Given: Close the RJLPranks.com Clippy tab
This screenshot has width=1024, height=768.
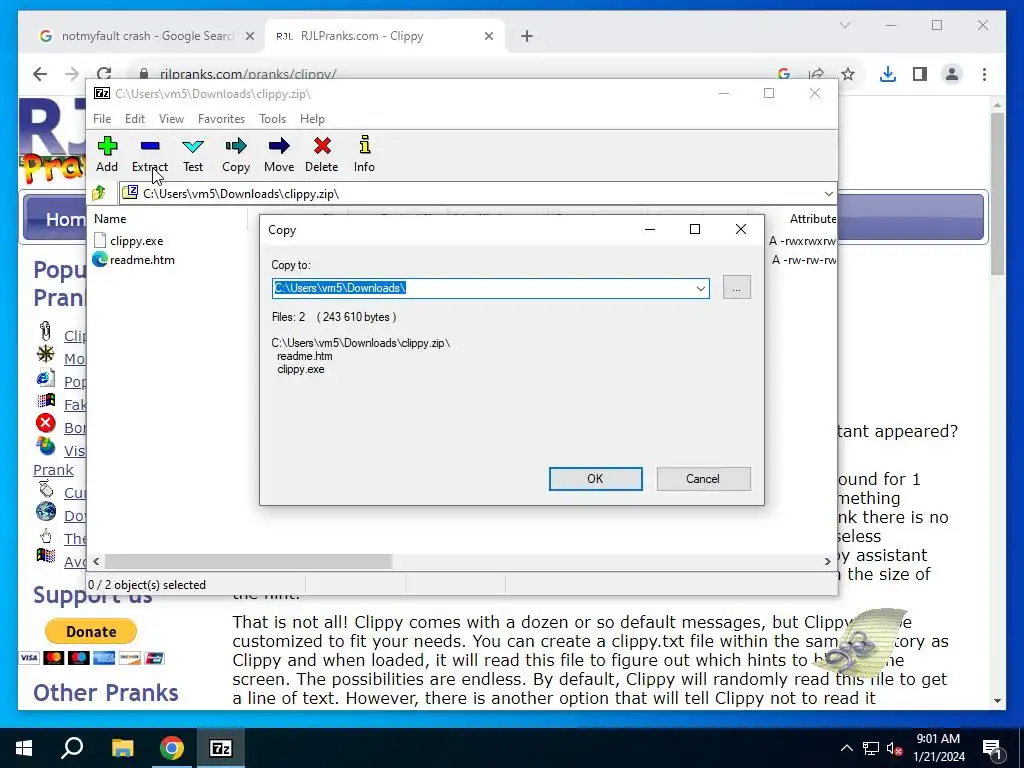Looking at the screenshot, I should [488, 37].
